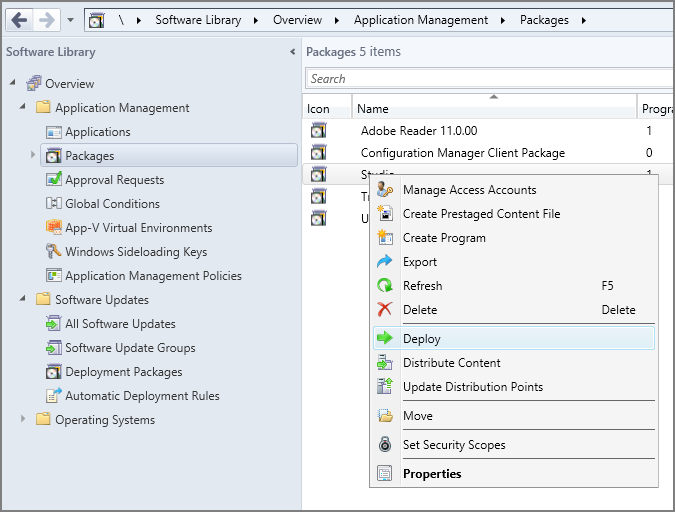Image resolution: width=675 pixels, height=512 pixels.
Task: Choose Create Prestaged Content File
Action: tap(481, 214)
